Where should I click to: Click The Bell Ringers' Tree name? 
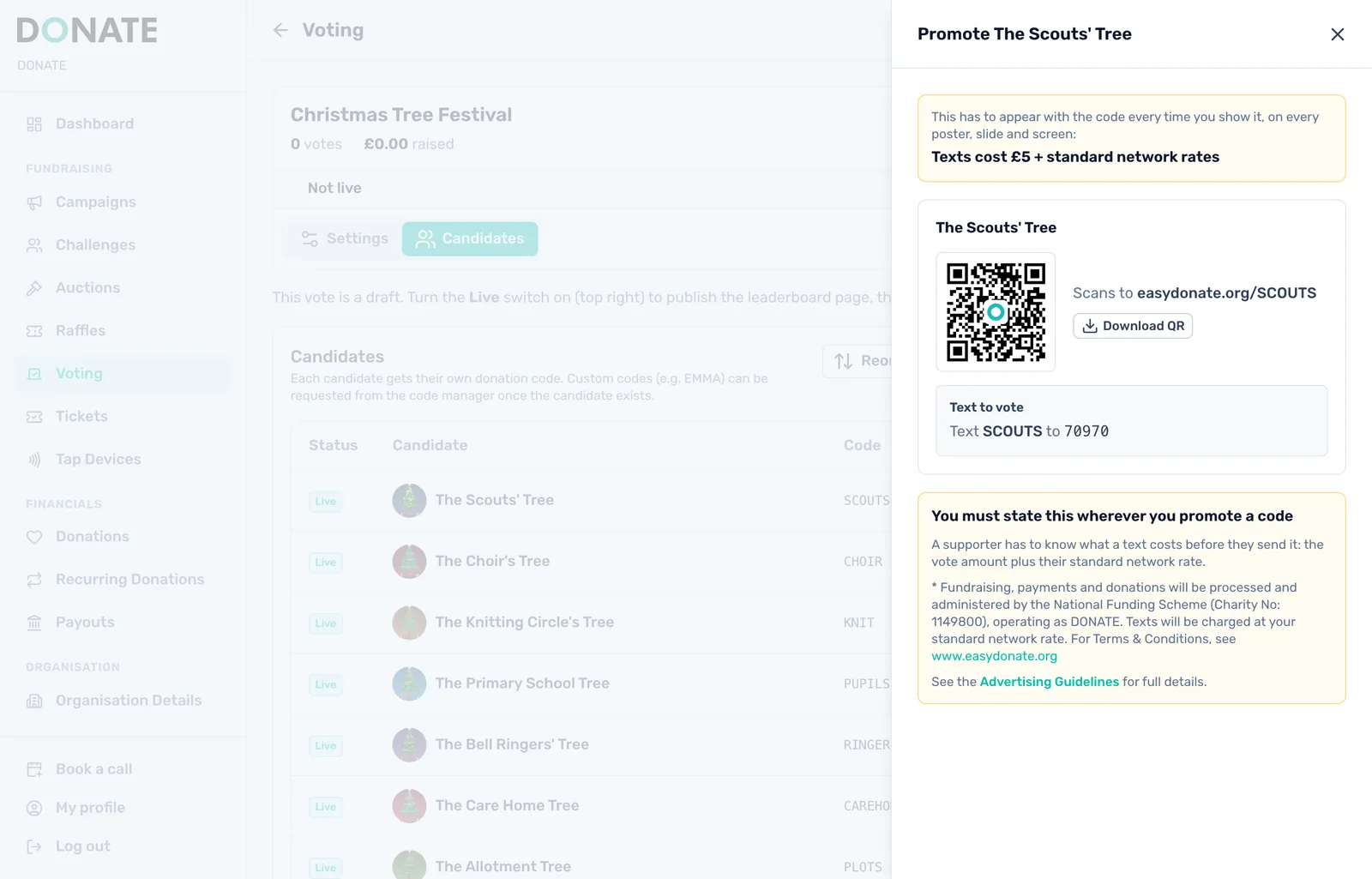click(x=512, y=744)
